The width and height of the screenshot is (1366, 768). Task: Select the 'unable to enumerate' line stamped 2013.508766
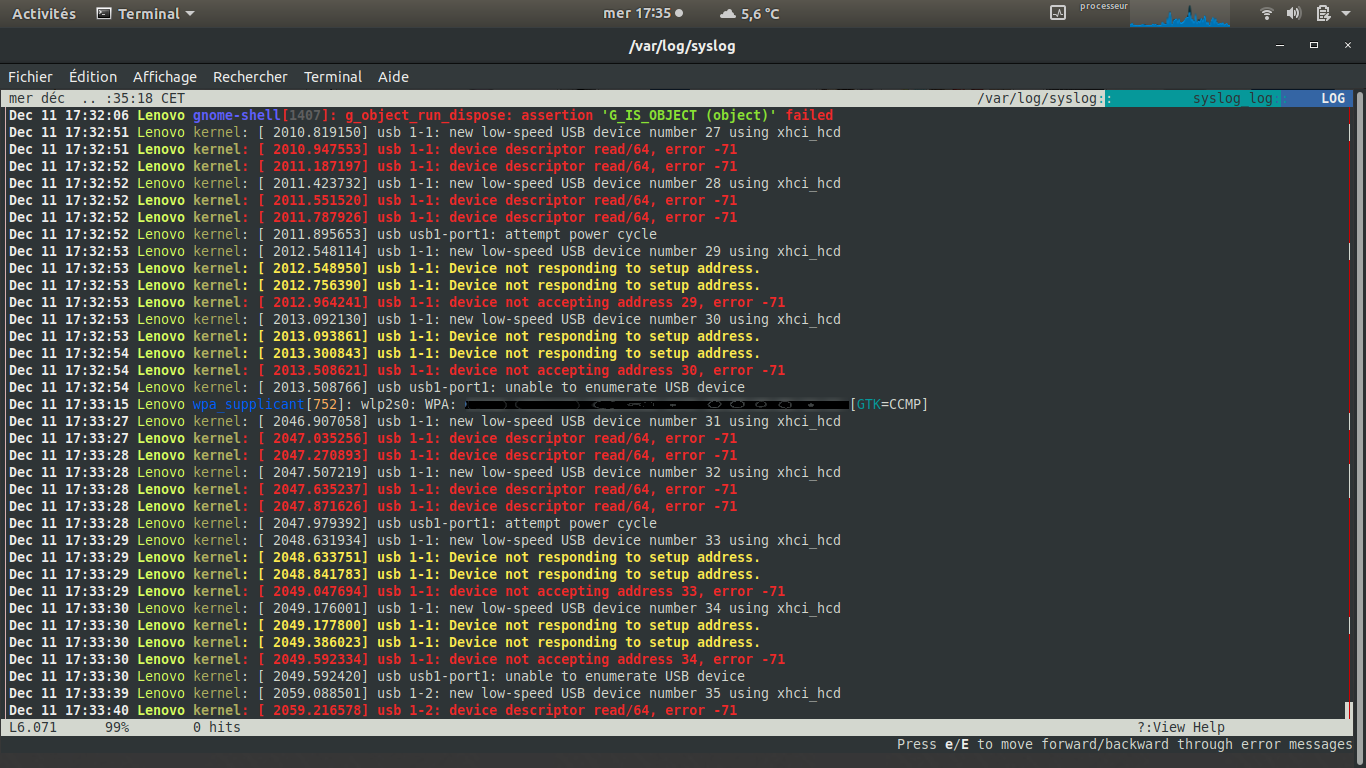(x=377, y=387)
